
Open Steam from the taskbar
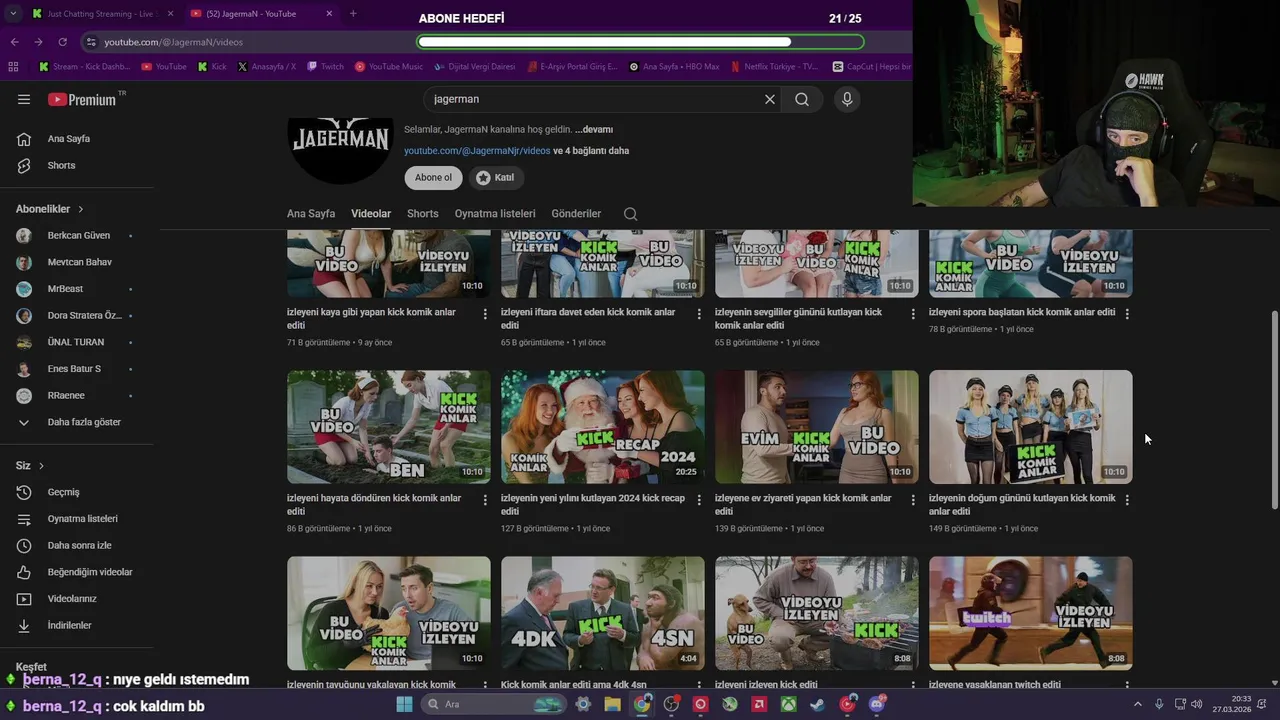(818, 704)
